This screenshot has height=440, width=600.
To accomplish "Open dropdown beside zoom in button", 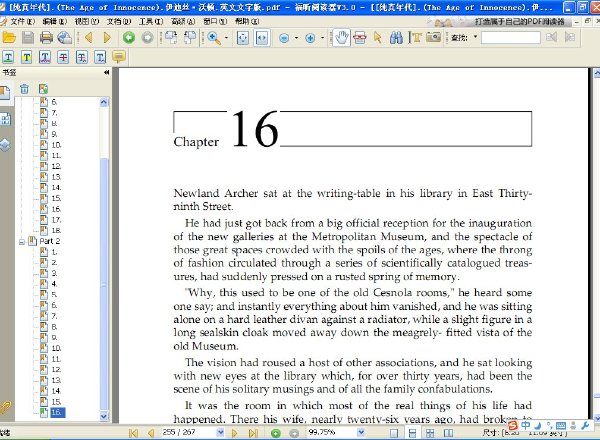I will pos(322,38).
